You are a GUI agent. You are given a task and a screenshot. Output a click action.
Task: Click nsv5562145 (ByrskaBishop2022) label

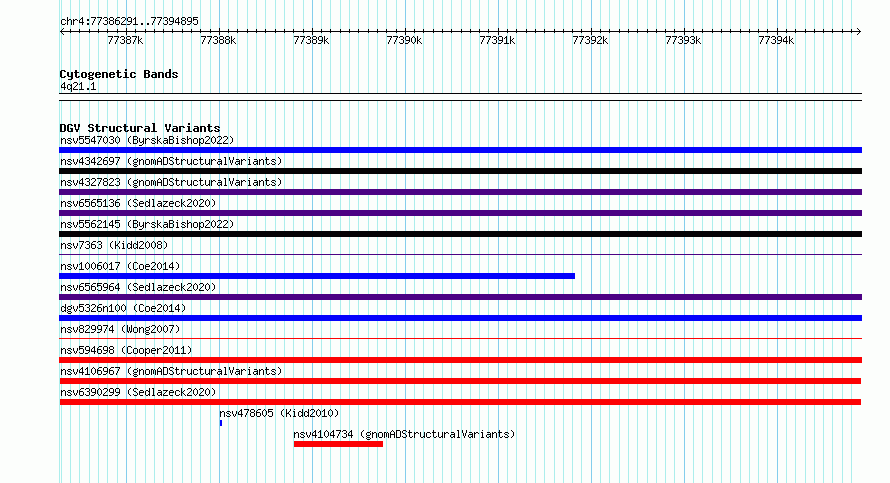pyautogui.click(x=147, y=224)
